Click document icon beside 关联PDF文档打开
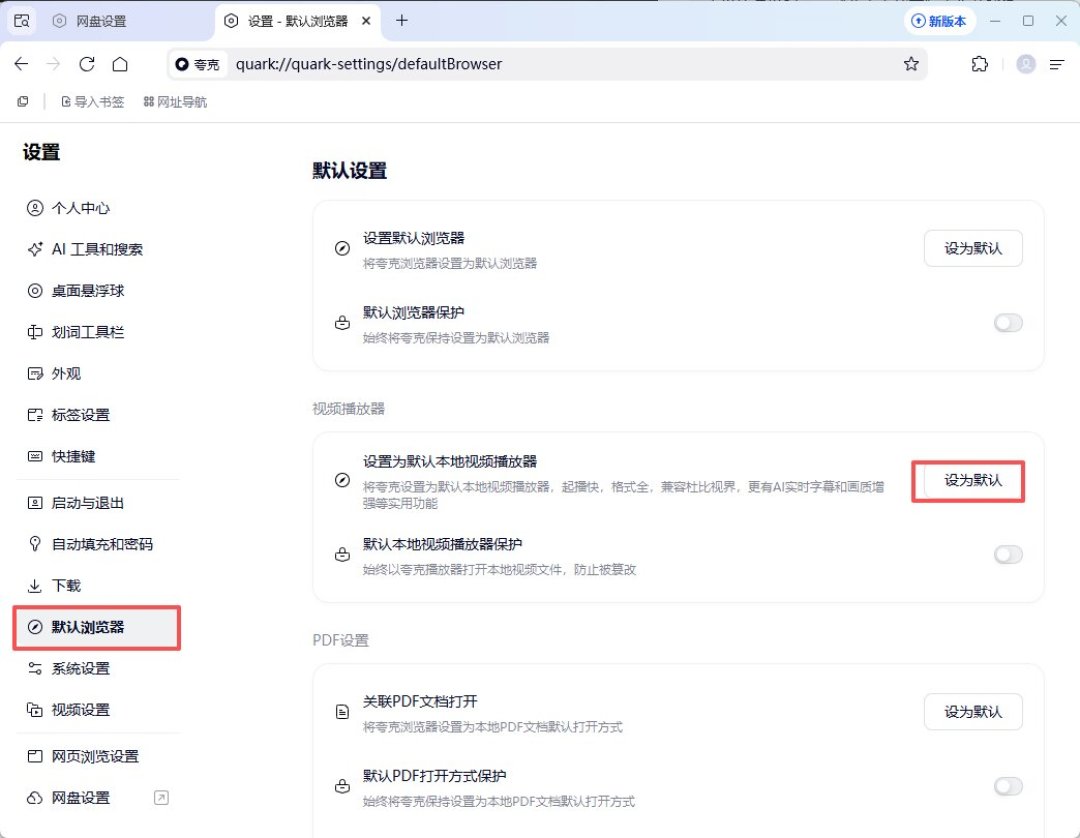Screen dimensions: 1080x838 click(342, 712)
